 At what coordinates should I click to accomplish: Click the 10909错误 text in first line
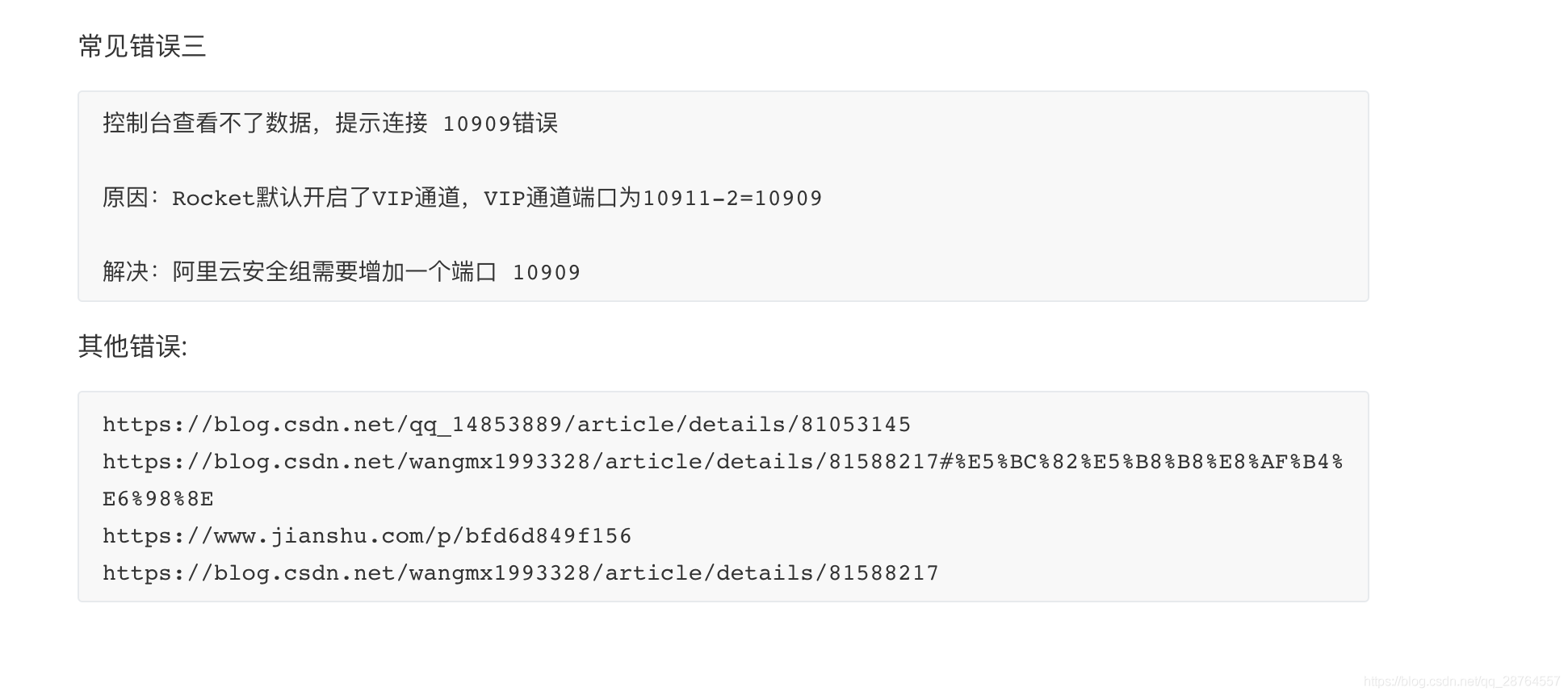tap(501, 124)
